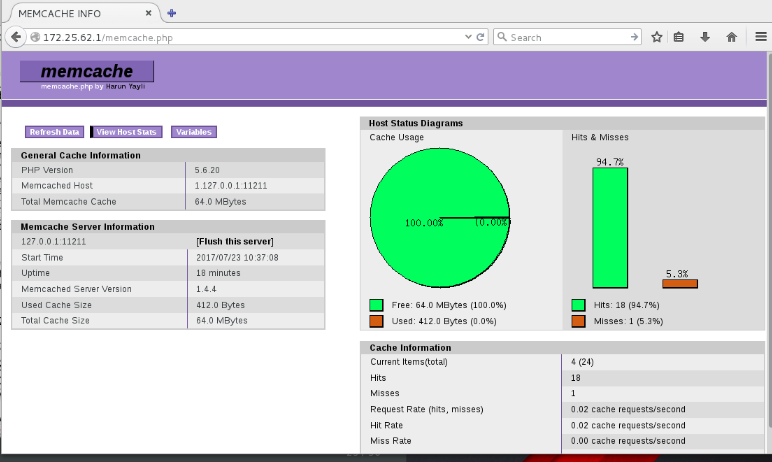Viewport: 772px width, 462px height.
Task: Click the Hits value 18 in Cache Information
Action: pos(576,378)
